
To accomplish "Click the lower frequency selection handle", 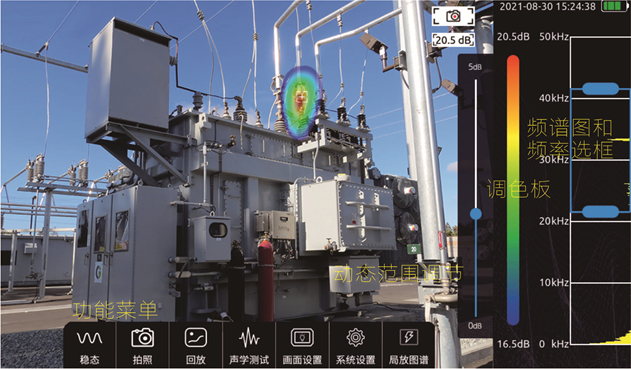I will (600, 212).
